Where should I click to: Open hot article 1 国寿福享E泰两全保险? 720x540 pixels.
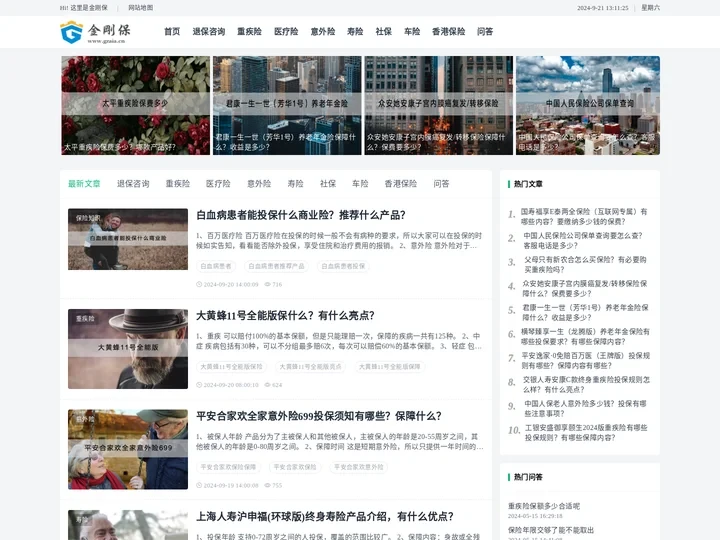point(584,216)
